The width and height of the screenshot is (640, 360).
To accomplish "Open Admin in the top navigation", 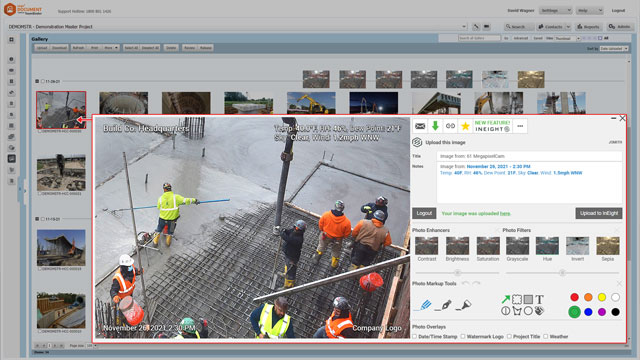I will (619, 27).
